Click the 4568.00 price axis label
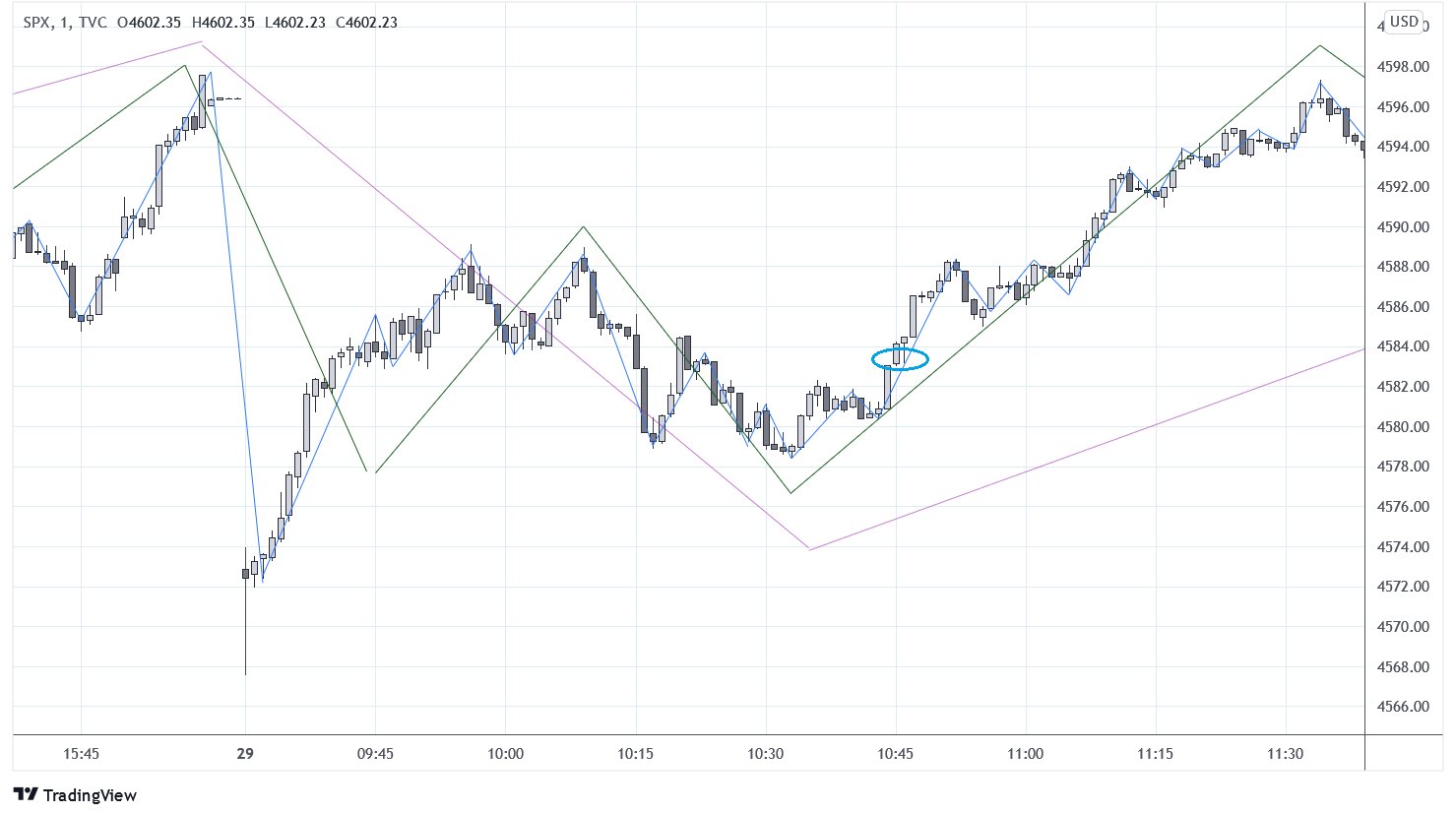Image resolution: width=1456 pixels, height=813 pixels. pyautogui.click(x=1404, y=667)
